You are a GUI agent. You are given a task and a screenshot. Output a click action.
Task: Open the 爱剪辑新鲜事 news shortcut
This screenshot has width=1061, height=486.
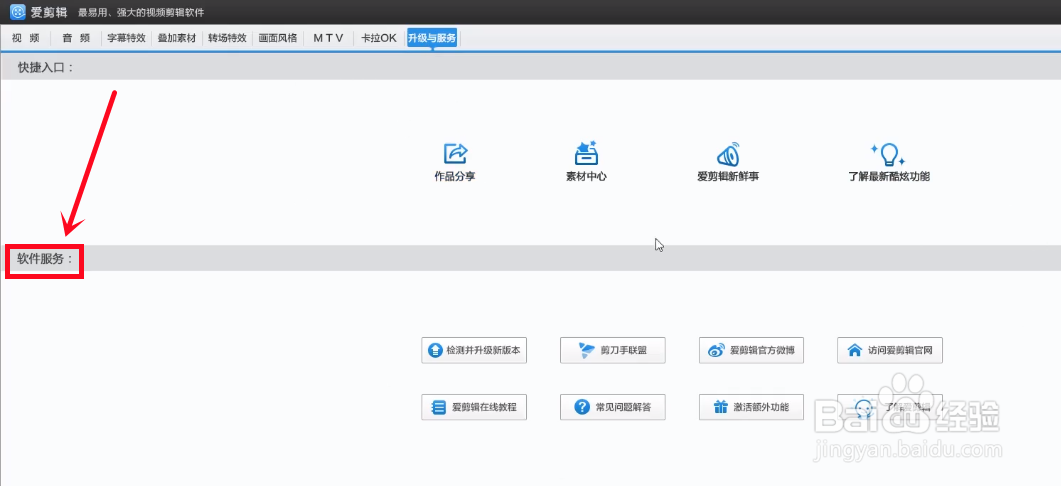click(728, 162)
